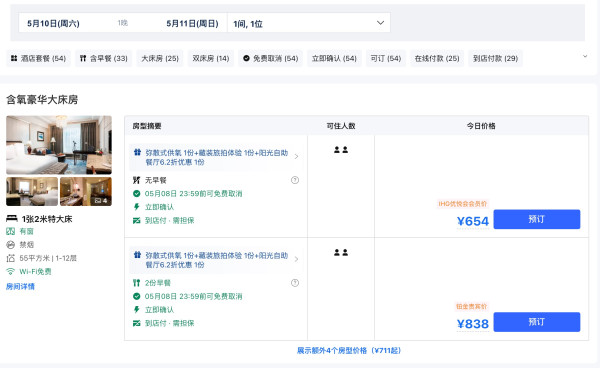
Task: Toggle the 免费取消 (54) filter
Action: tap(271, 59)
